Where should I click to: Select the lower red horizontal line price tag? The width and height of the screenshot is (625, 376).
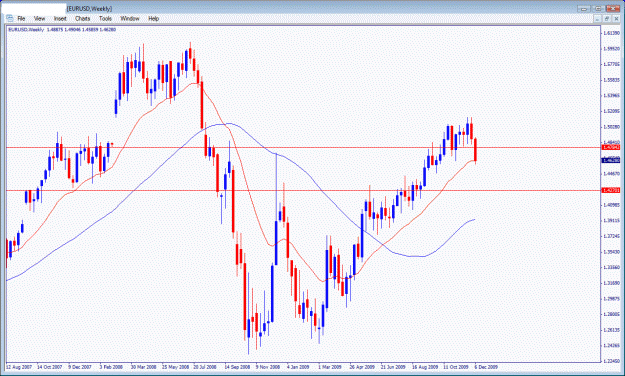point(611,191)
